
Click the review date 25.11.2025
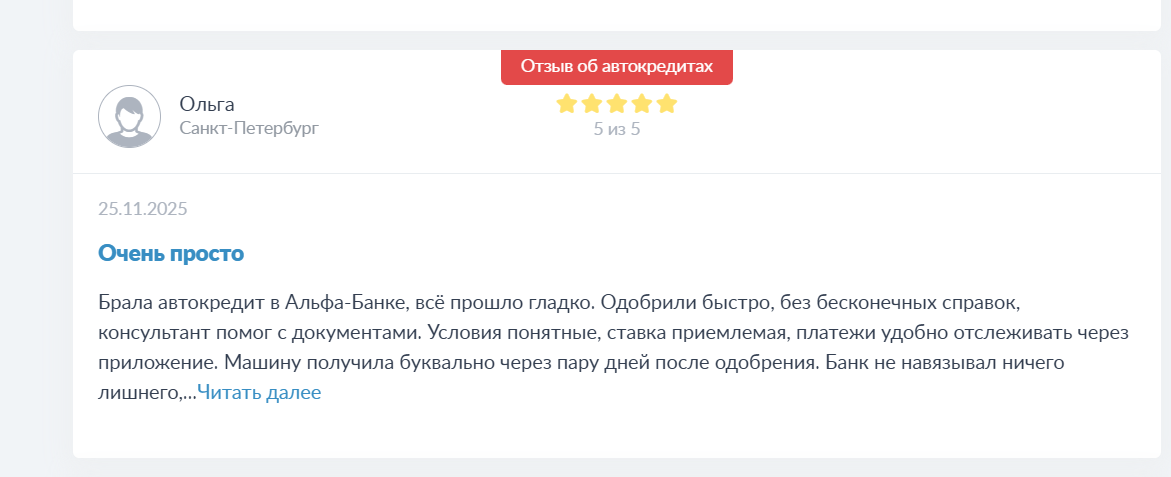[x=143, y=209]
